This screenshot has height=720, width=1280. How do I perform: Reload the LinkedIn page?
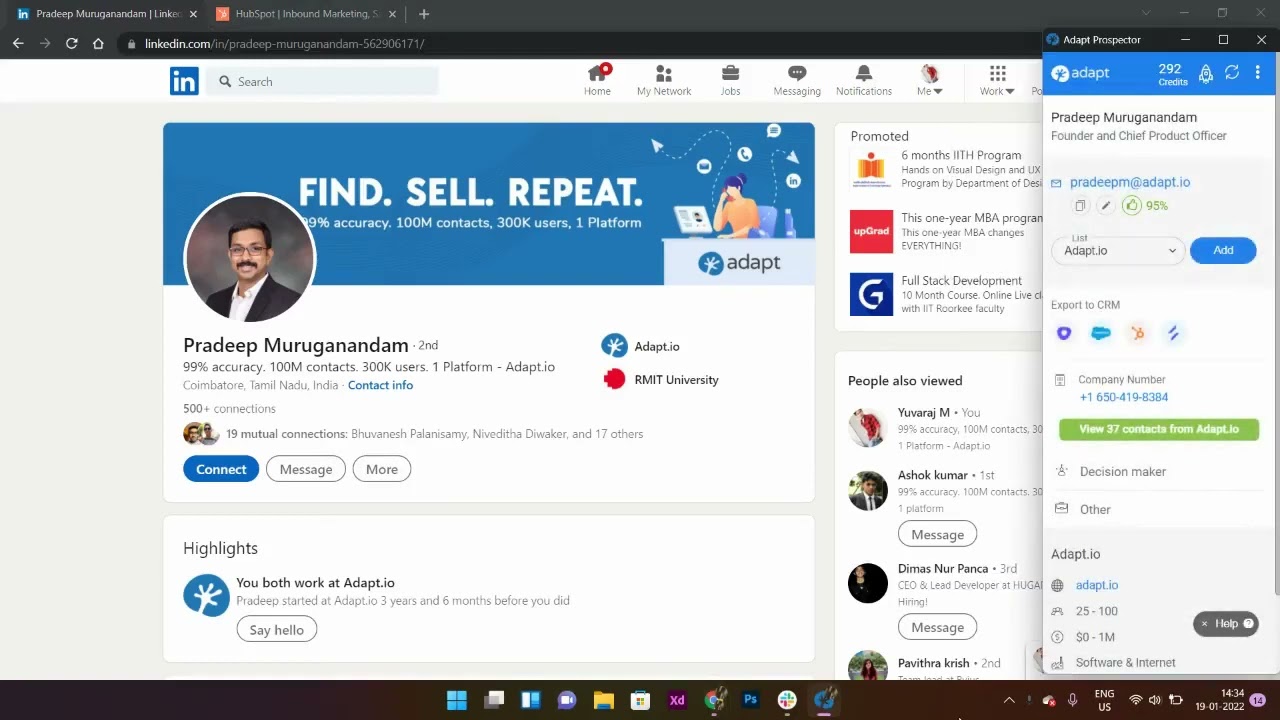tap(71, 43)
